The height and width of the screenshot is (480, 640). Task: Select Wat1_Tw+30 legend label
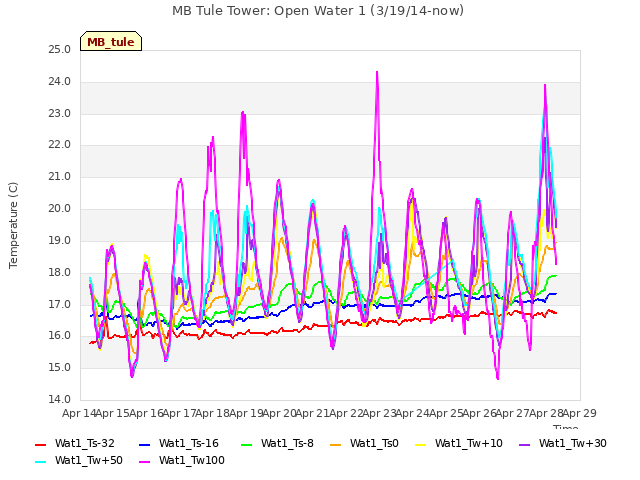[x=573, y=444]
